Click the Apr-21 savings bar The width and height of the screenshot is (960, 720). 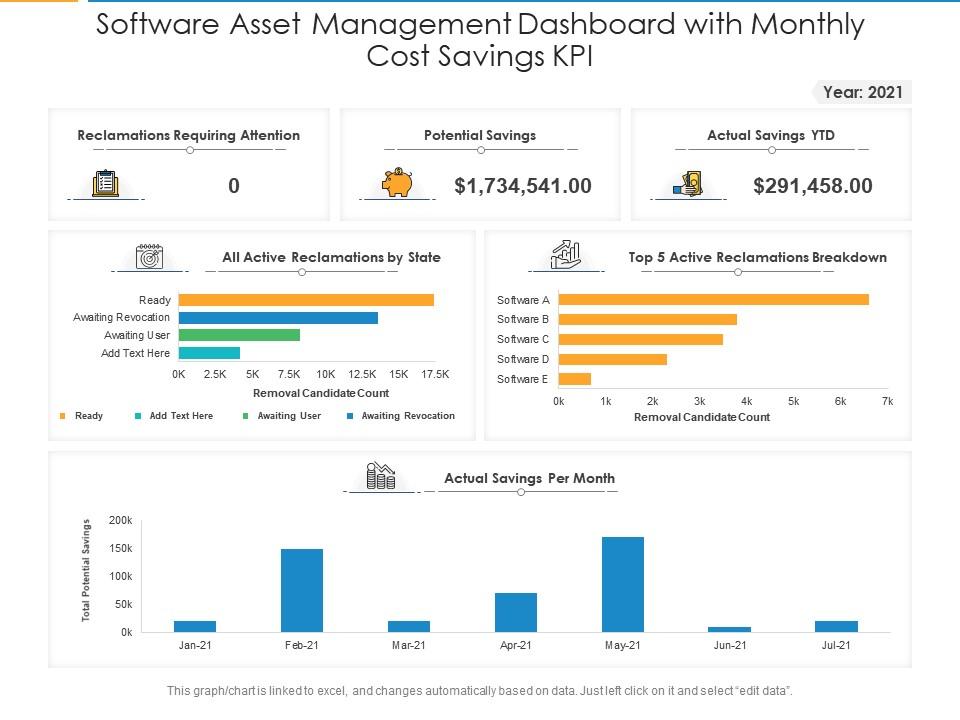tap(516, 612)
